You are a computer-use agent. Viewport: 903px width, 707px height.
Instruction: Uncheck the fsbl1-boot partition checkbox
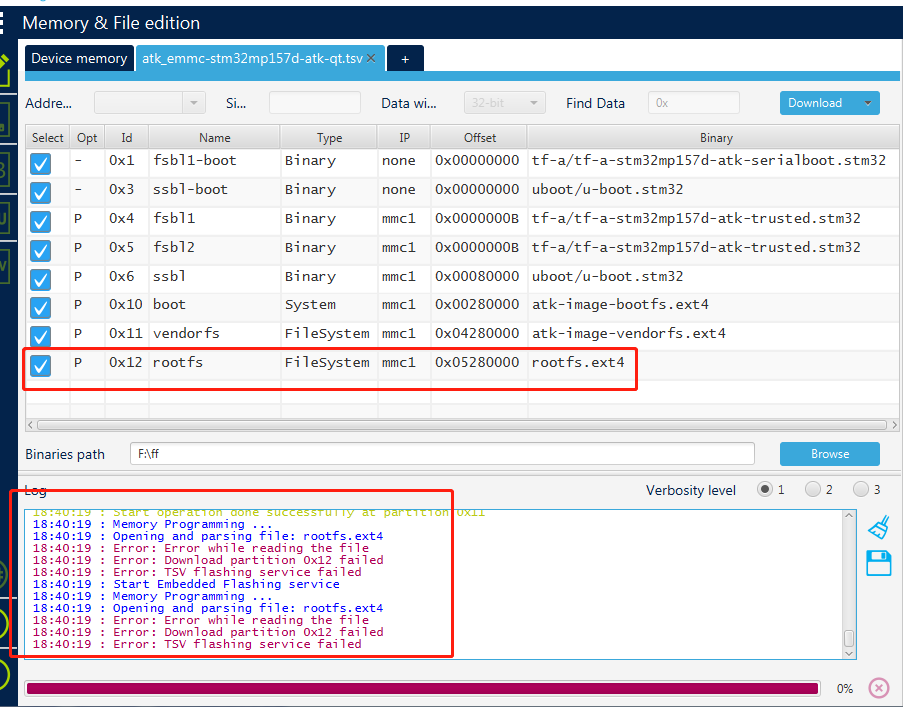[40, 164]
